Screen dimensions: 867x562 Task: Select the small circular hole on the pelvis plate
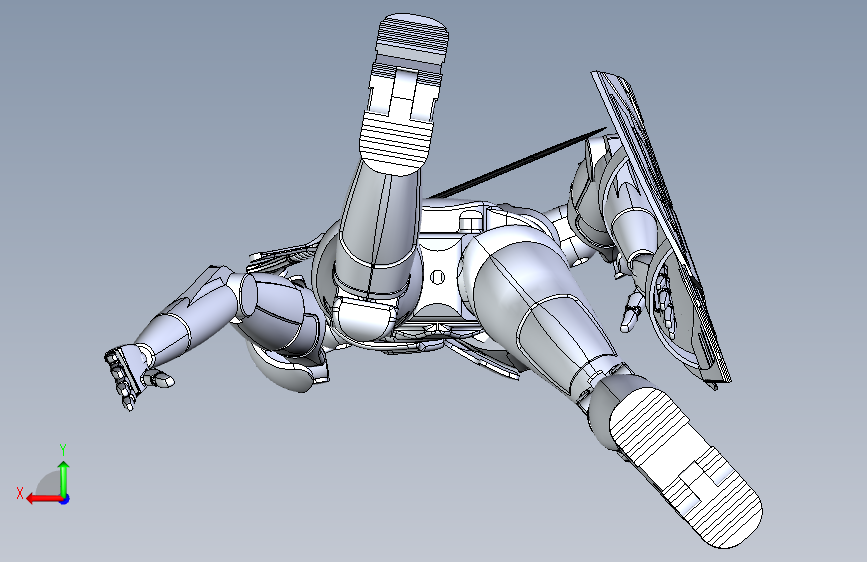[x=437, y=277]
